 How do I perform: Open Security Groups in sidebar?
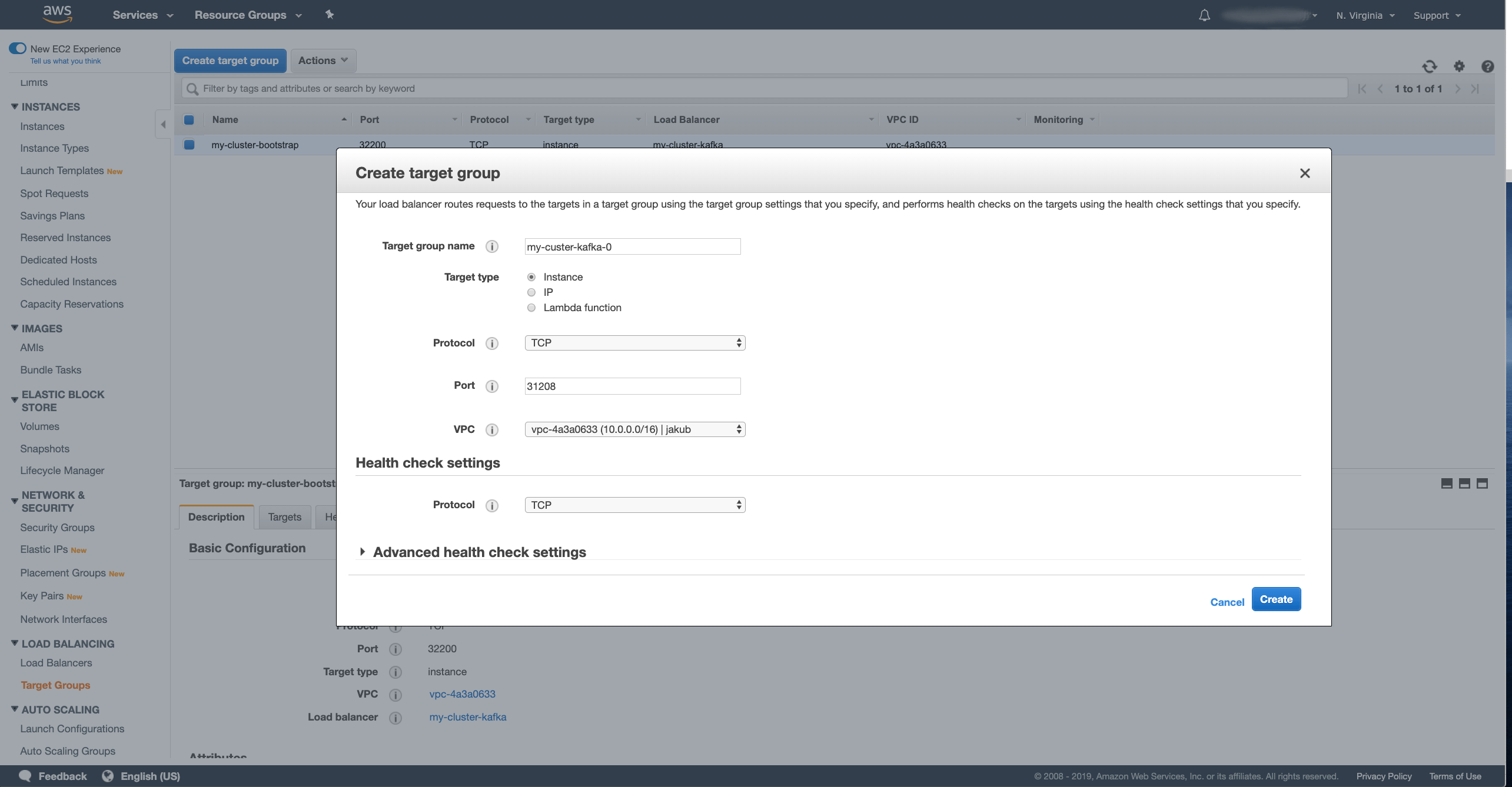[57, 528]
